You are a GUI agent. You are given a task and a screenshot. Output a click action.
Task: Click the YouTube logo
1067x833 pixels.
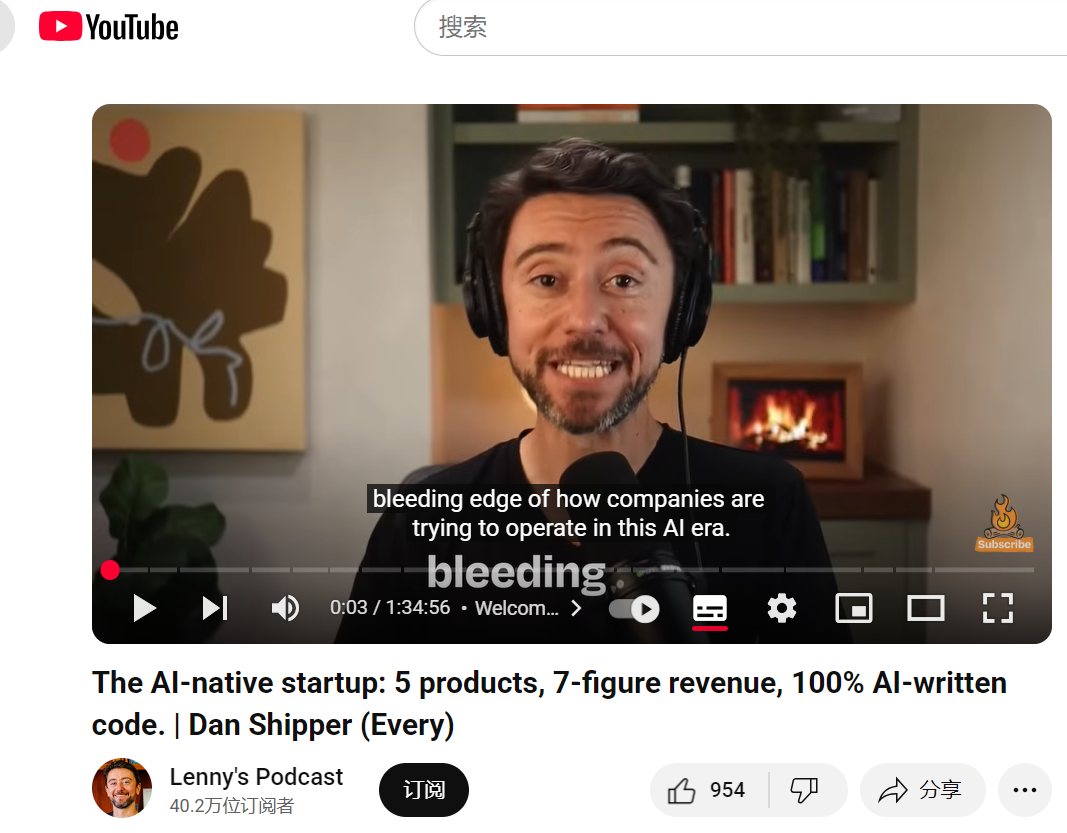[x=109, y=27]
